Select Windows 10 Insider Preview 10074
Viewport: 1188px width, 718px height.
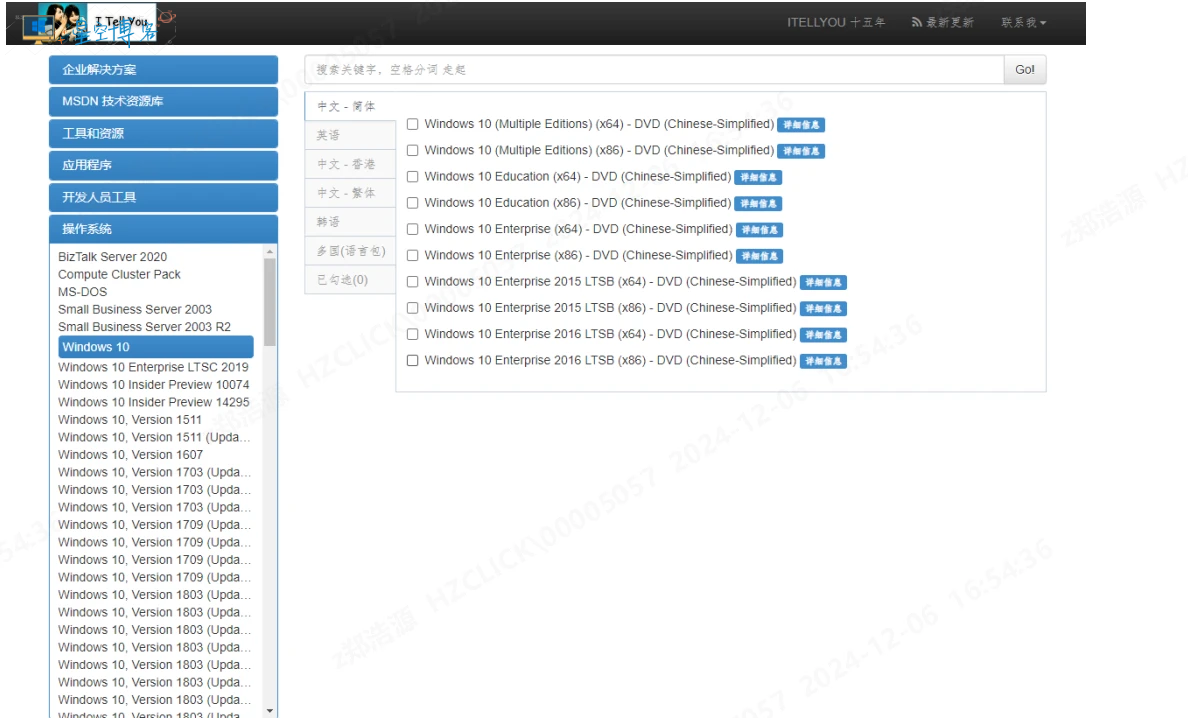154,385
